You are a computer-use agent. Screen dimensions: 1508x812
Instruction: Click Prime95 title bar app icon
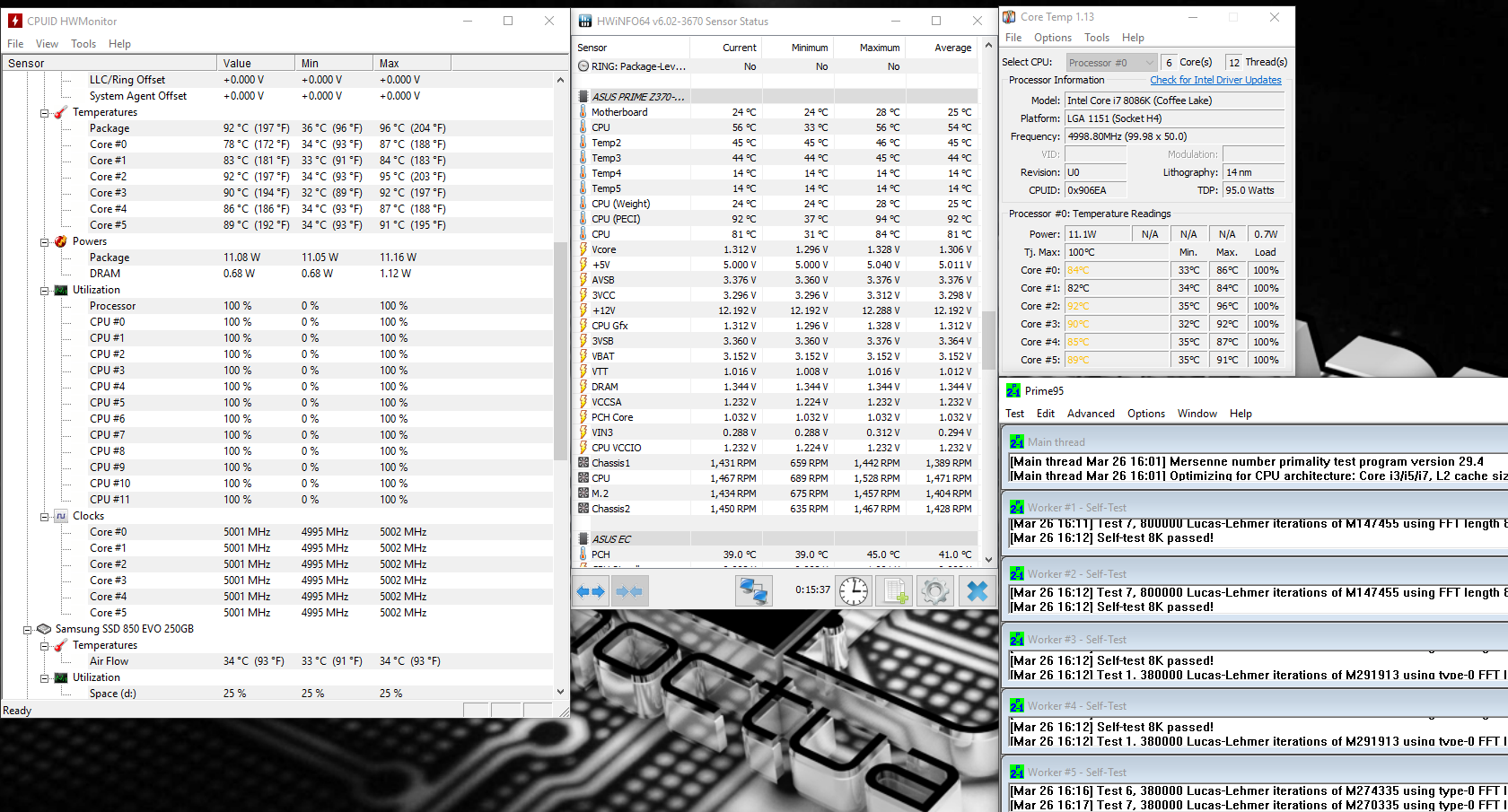click(x=1013, y=390)
